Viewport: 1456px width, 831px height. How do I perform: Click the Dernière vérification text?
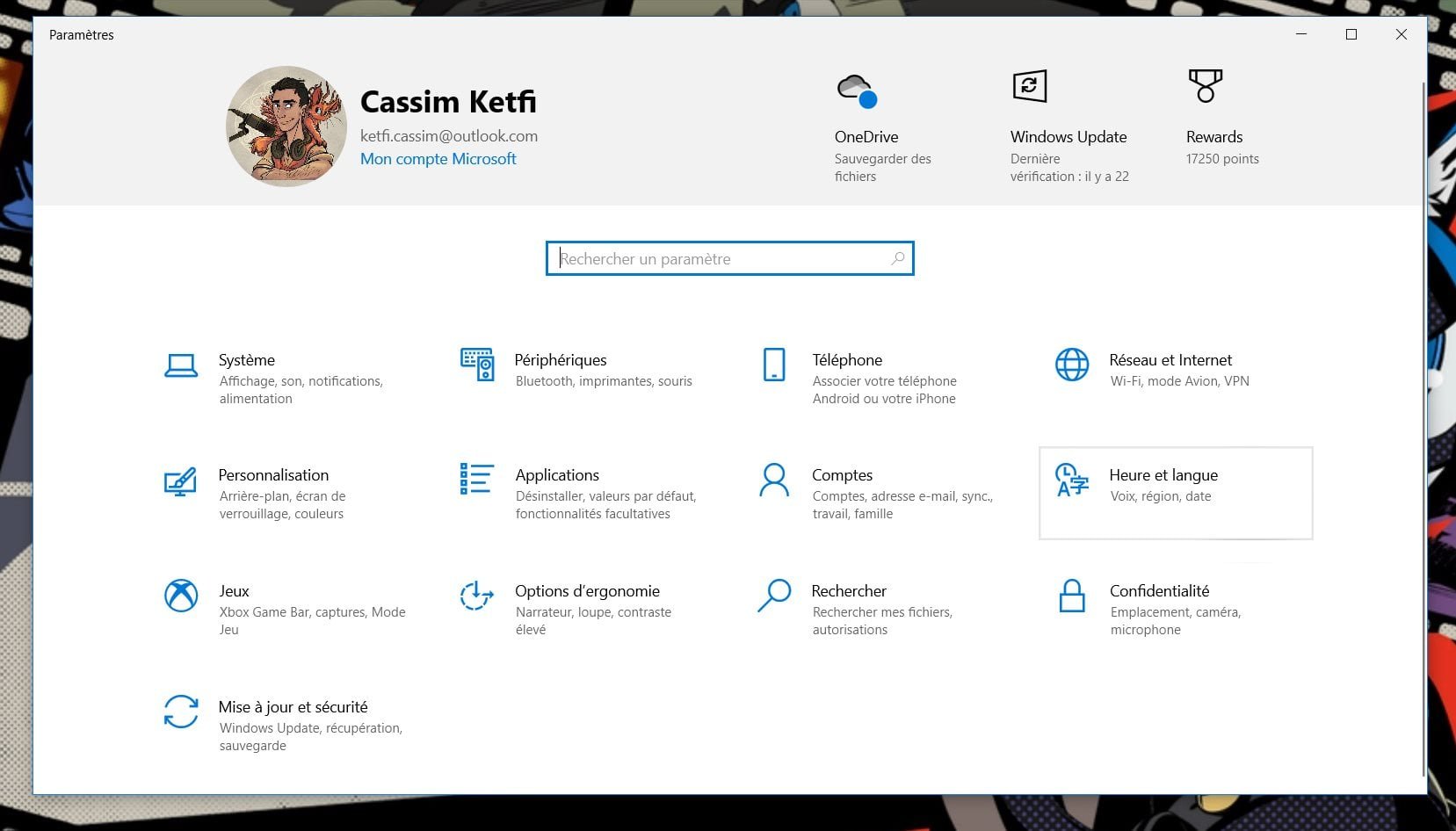[1069, 168]
